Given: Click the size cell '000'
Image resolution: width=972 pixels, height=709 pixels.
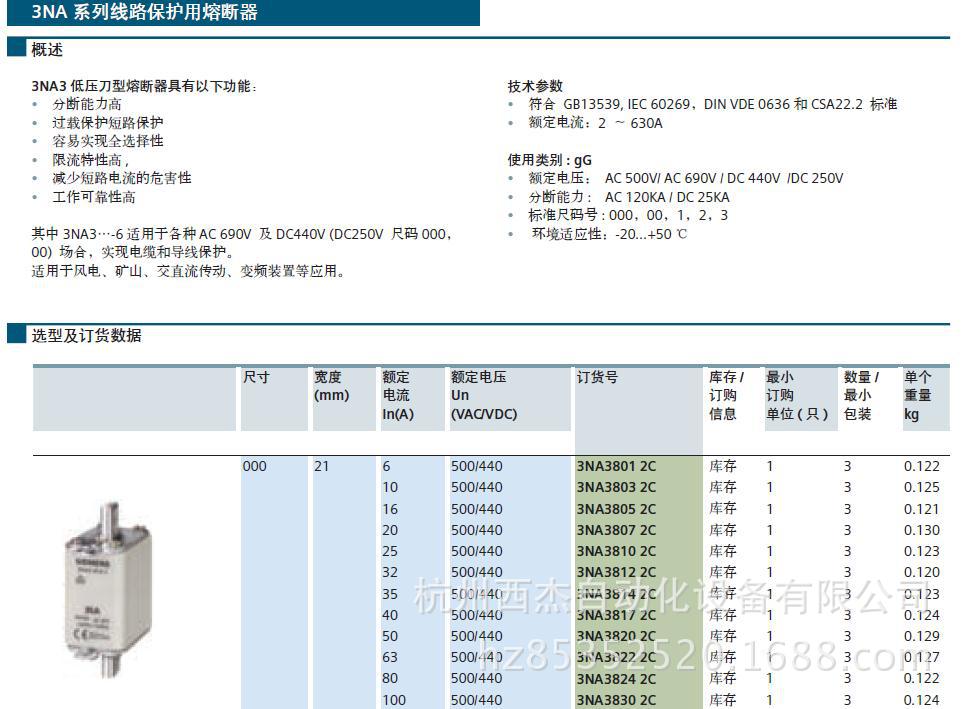Looking at the screenshot, I should coord(254,466).
